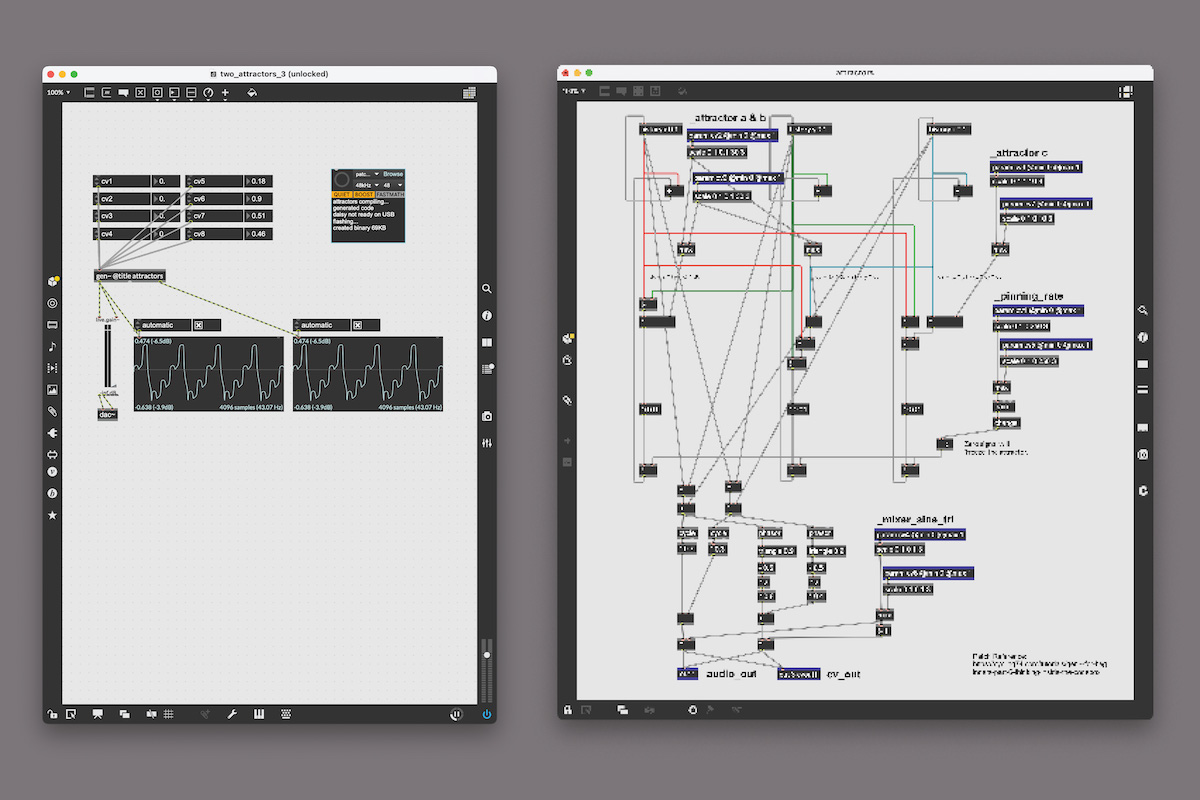The height and width of the screenshot is (800, 1200).
Task: Open the 100% zoom dropdown
Action: click(59, 93)
